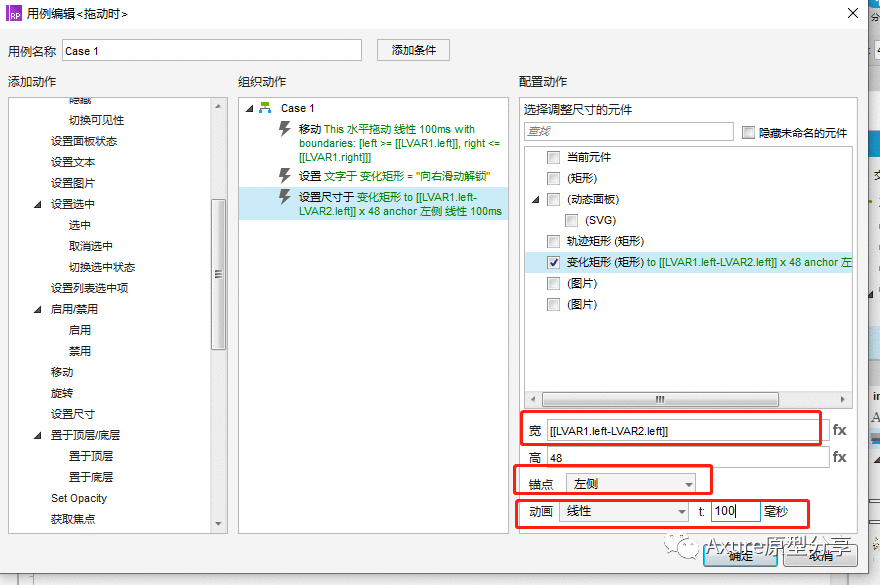Collapse the 设置选中 action group

pos(38,204)
